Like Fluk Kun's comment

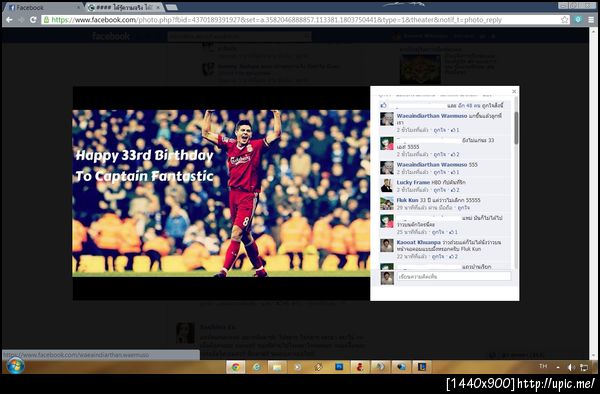click(x=463, y=208)
